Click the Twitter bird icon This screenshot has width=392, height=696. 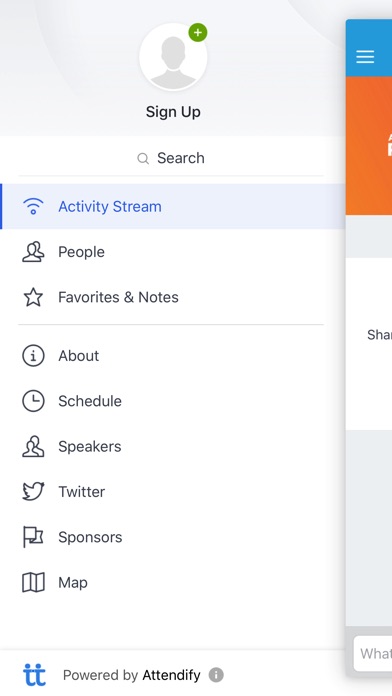(x=33, y=491)
